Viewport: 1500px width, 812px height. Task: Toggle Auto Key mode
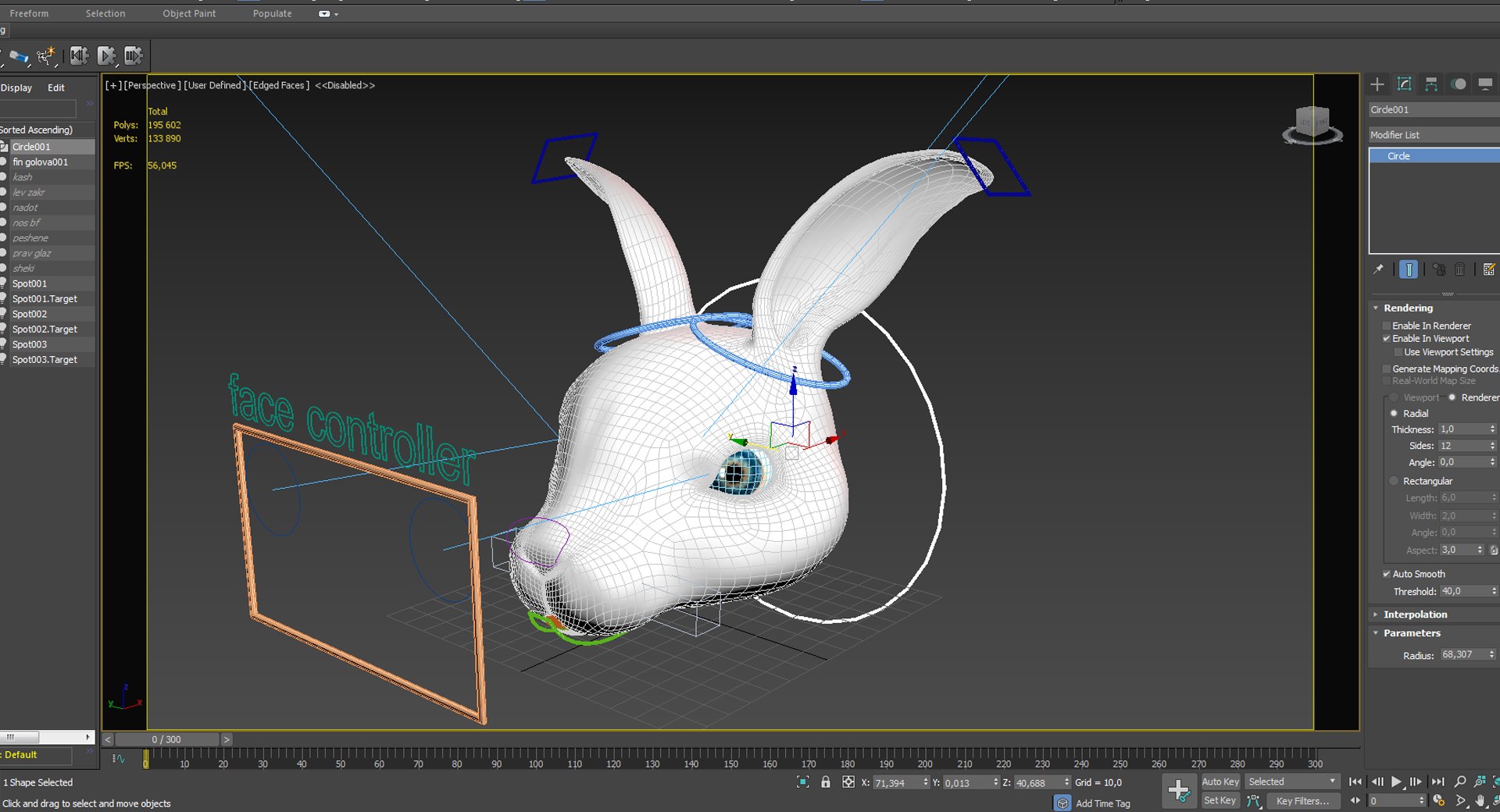click(x=1220, y=782)
